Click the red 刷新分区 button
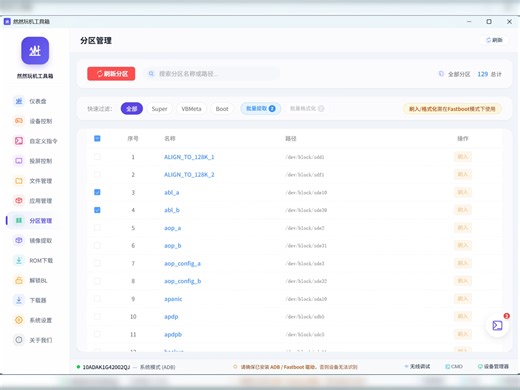 pyautogui.click(x=111, y=74)
